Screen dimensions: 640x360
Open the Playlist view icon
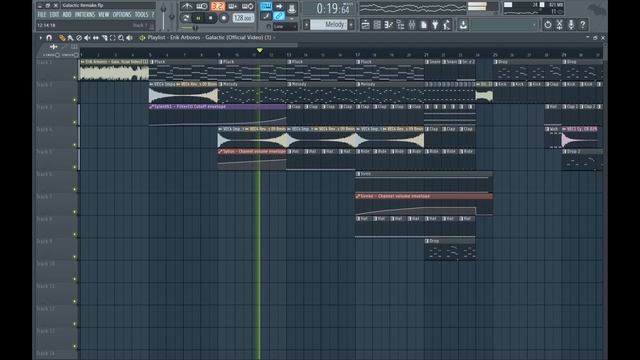click(365, 25)
